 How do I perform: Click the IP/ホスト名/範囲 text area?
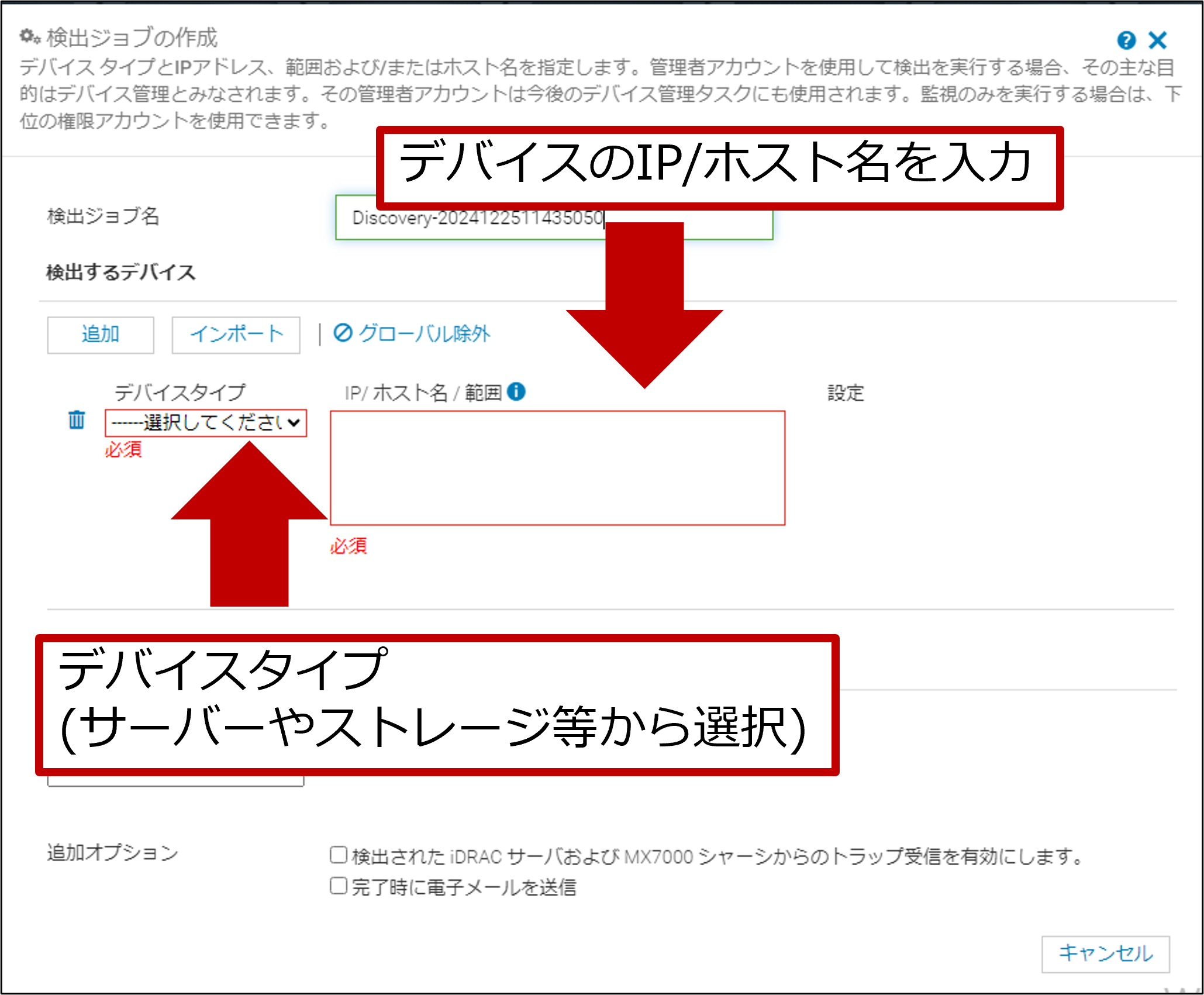(x=557, y=468)
